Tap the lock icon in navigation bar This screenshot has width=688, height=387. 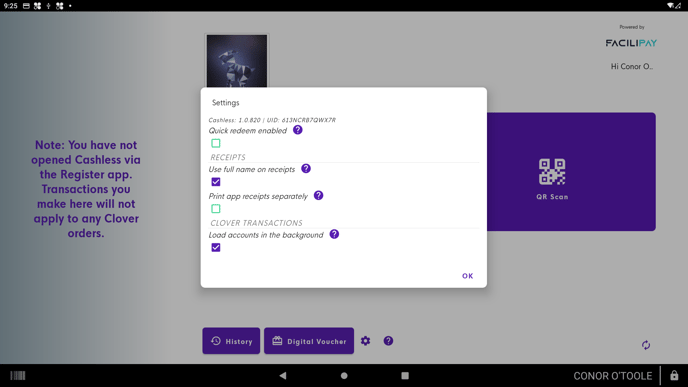(674, 376)
